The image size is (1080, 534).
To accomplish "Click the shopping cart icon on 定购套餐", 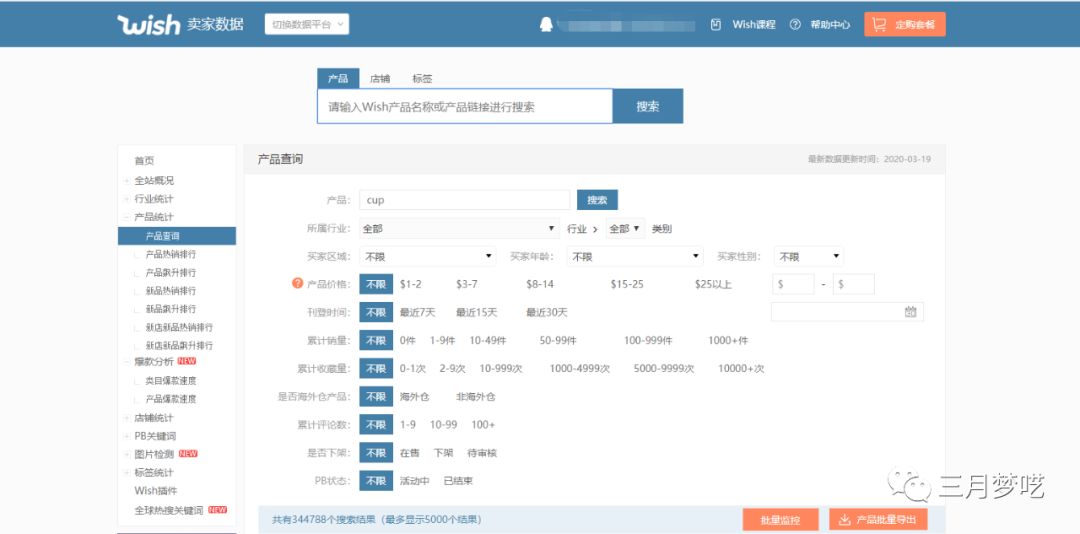I will point(879,24).
